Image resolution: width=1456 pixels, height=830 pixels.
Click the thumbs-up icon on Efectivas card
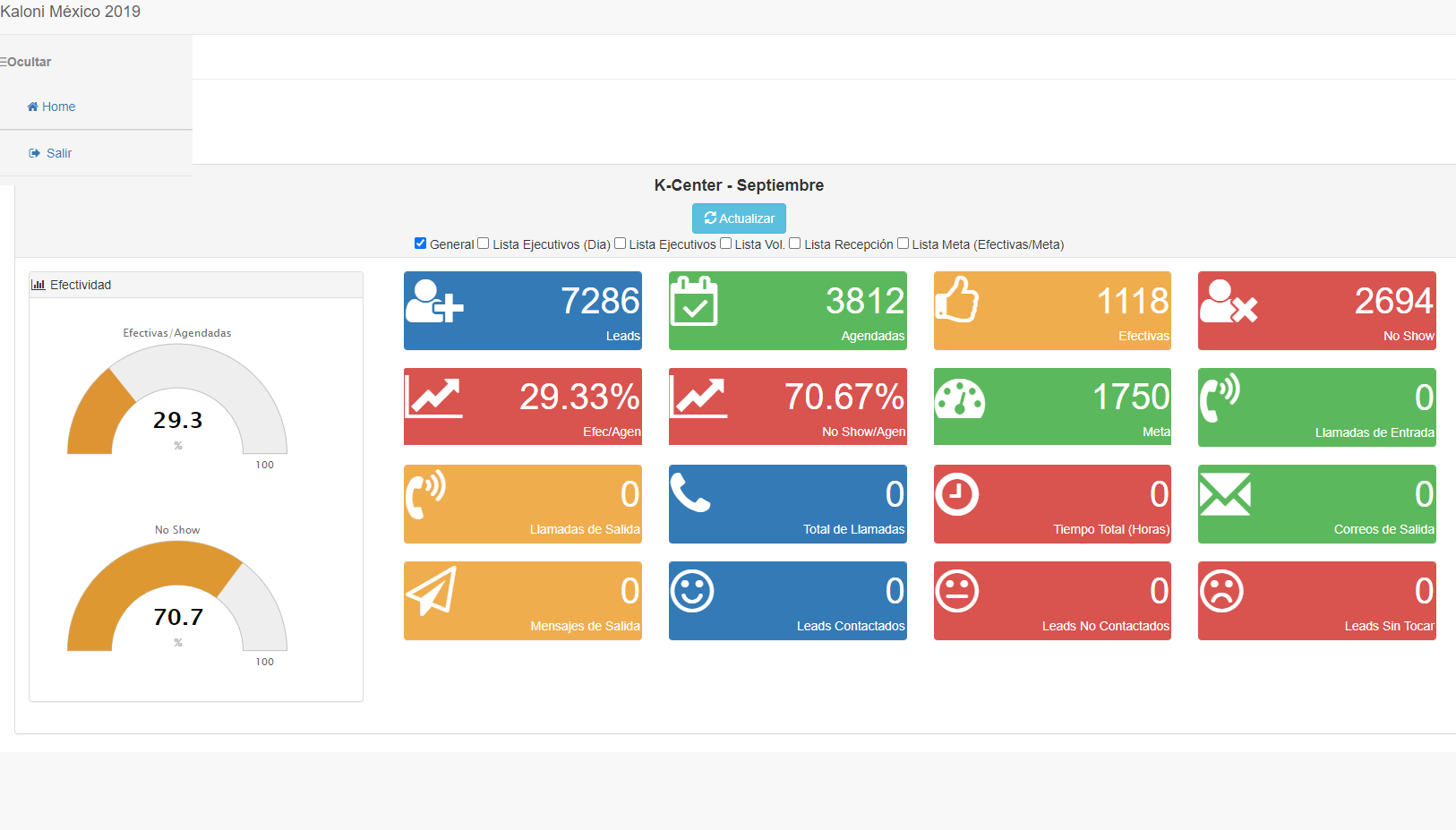[x=957, y=300]
